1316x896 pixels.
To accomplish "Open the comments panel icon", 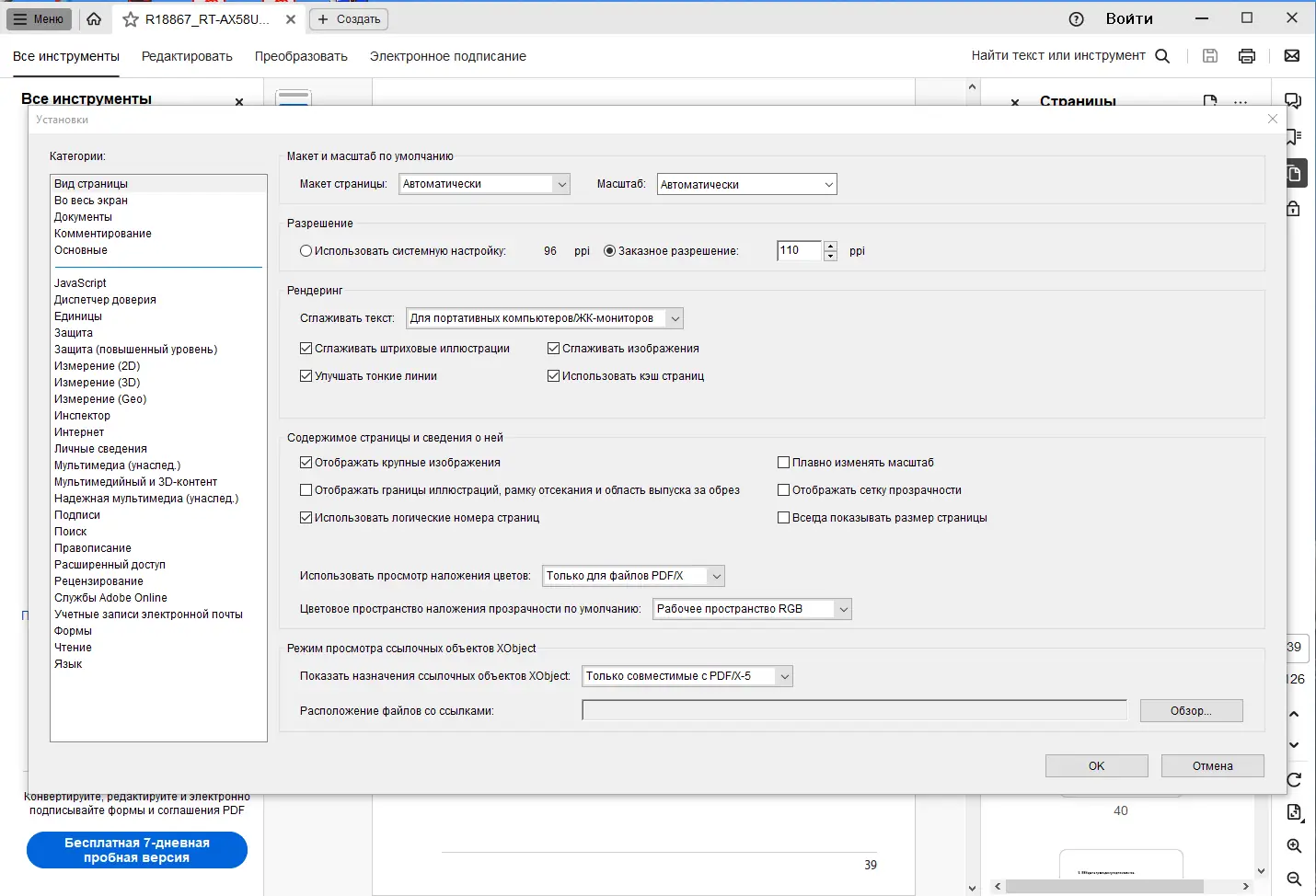I will (x=1293, y=101).
